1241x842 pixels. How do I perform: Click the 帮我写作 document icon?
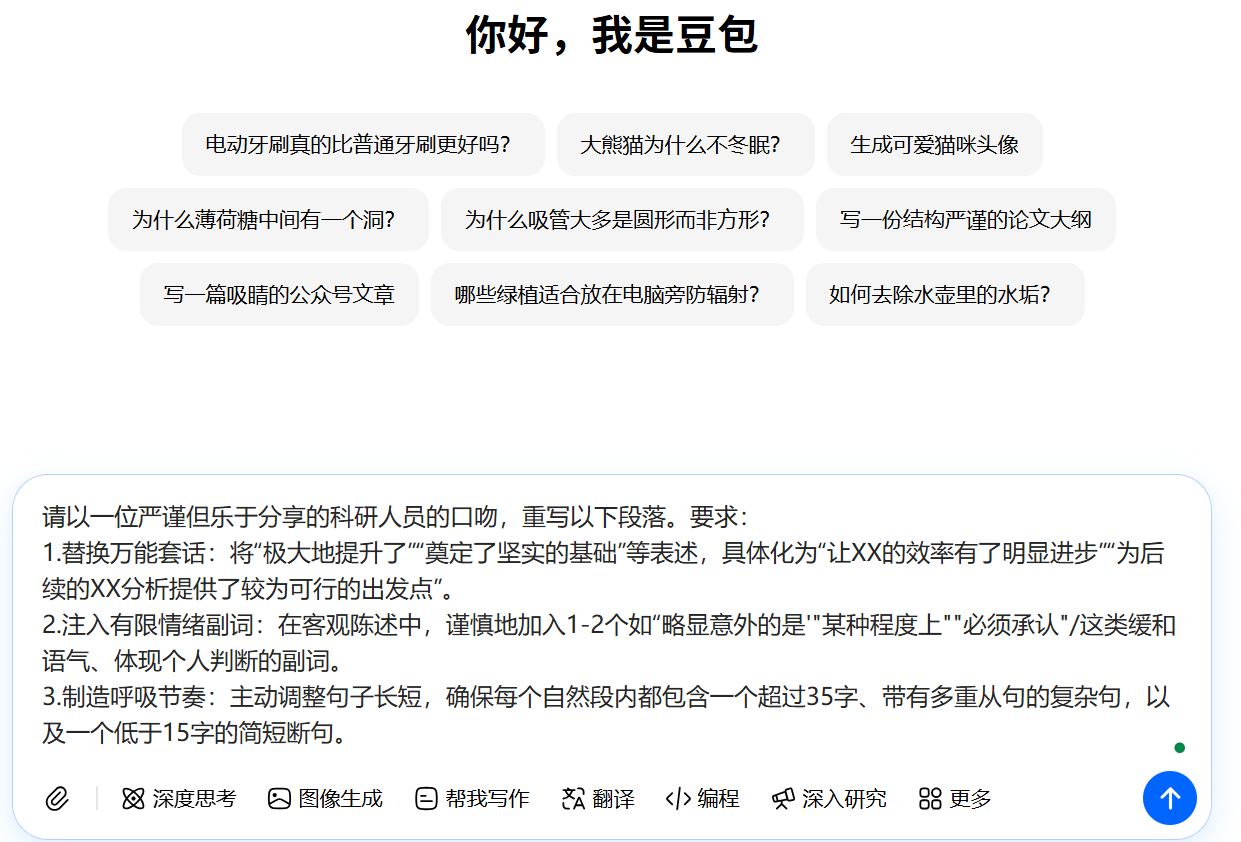(426, 799)
